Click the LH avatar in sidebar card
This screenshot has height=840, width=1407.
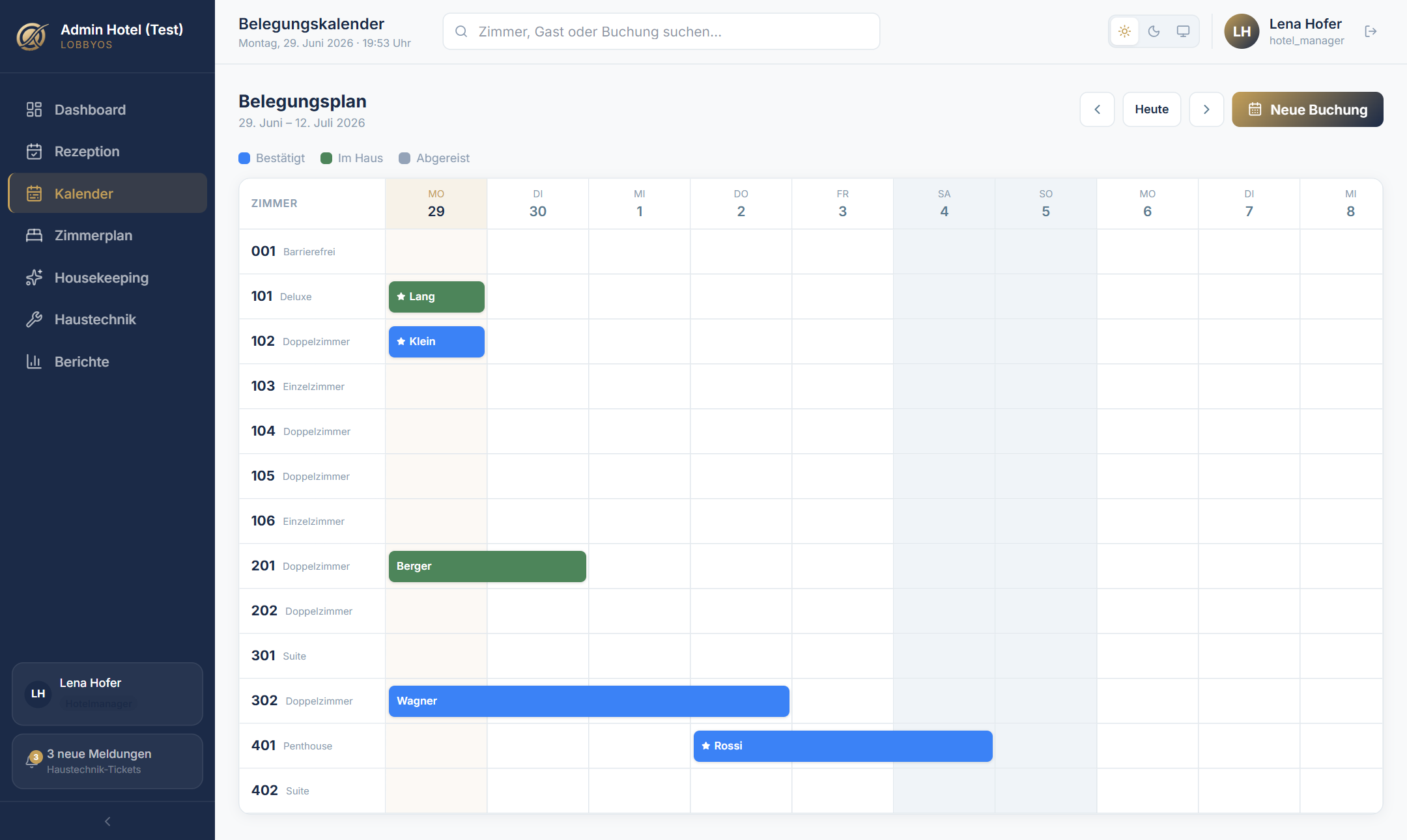[38, 694]
